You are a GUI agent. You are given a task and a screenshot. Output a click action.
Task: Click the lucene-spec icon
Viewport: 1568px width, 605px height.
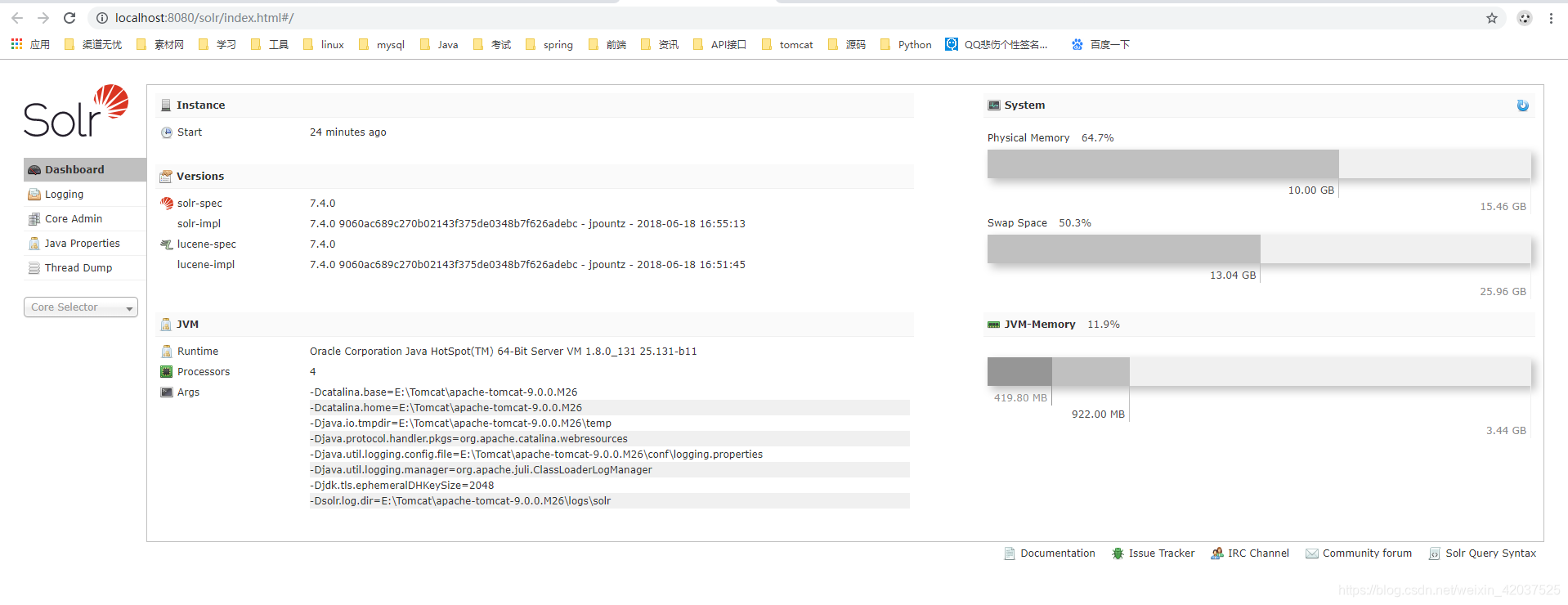[167, 244]
